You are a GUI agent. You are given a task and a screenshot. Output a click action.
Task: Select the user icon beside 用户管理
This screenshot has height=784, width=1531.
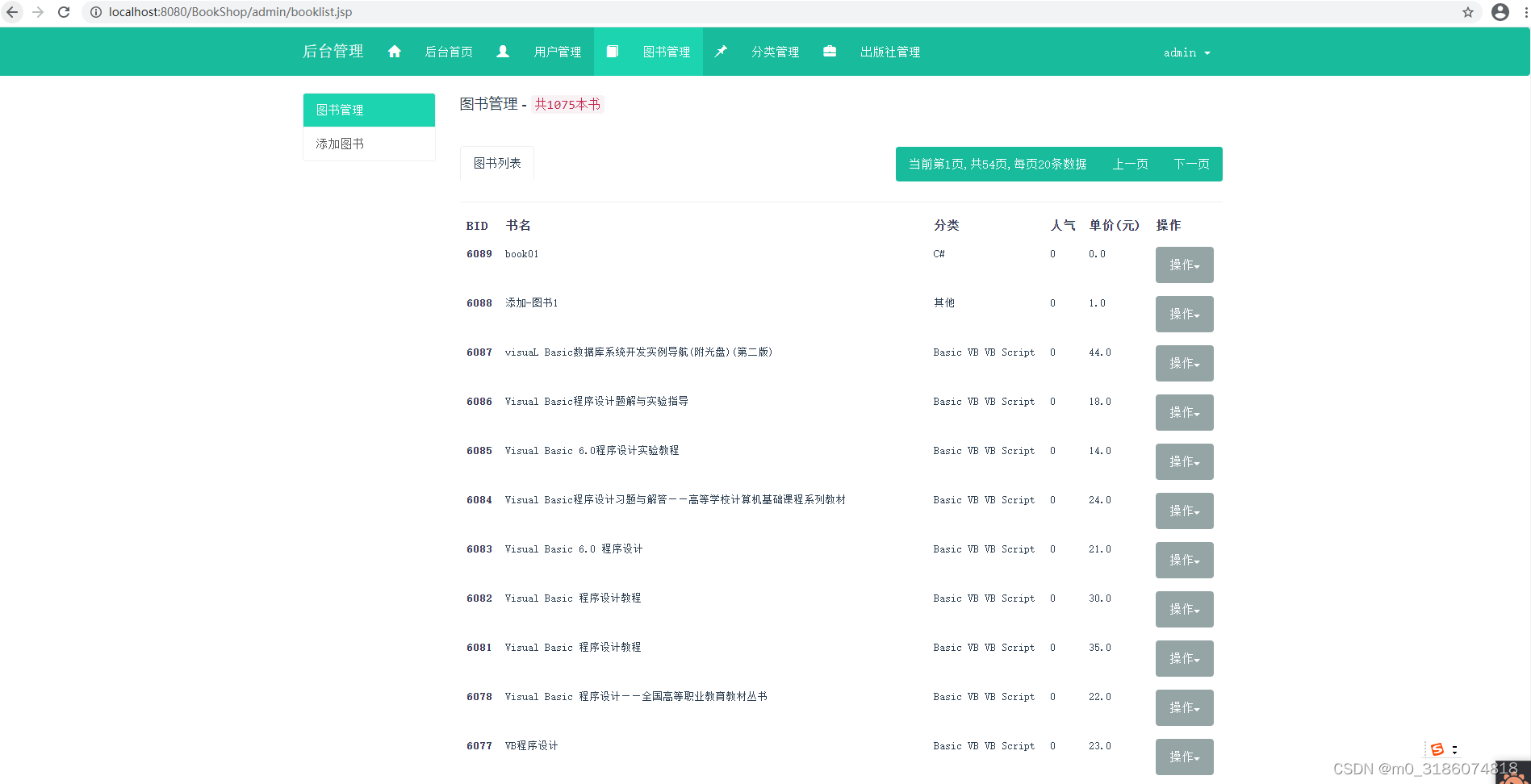click(504, 51)
